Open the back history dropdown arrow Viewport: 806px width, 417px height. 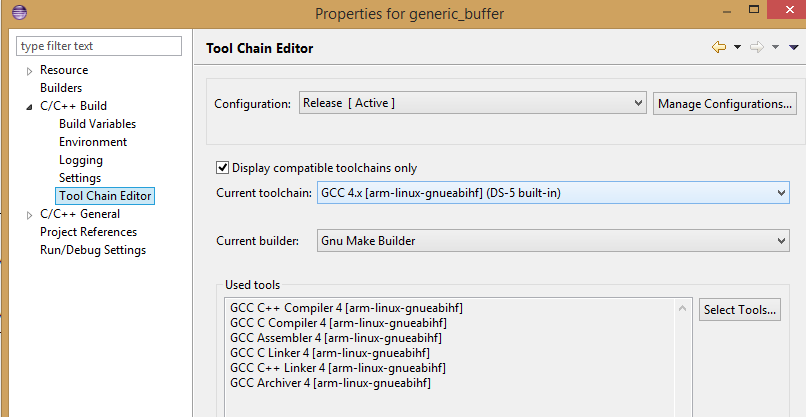[x=737, y=47]
